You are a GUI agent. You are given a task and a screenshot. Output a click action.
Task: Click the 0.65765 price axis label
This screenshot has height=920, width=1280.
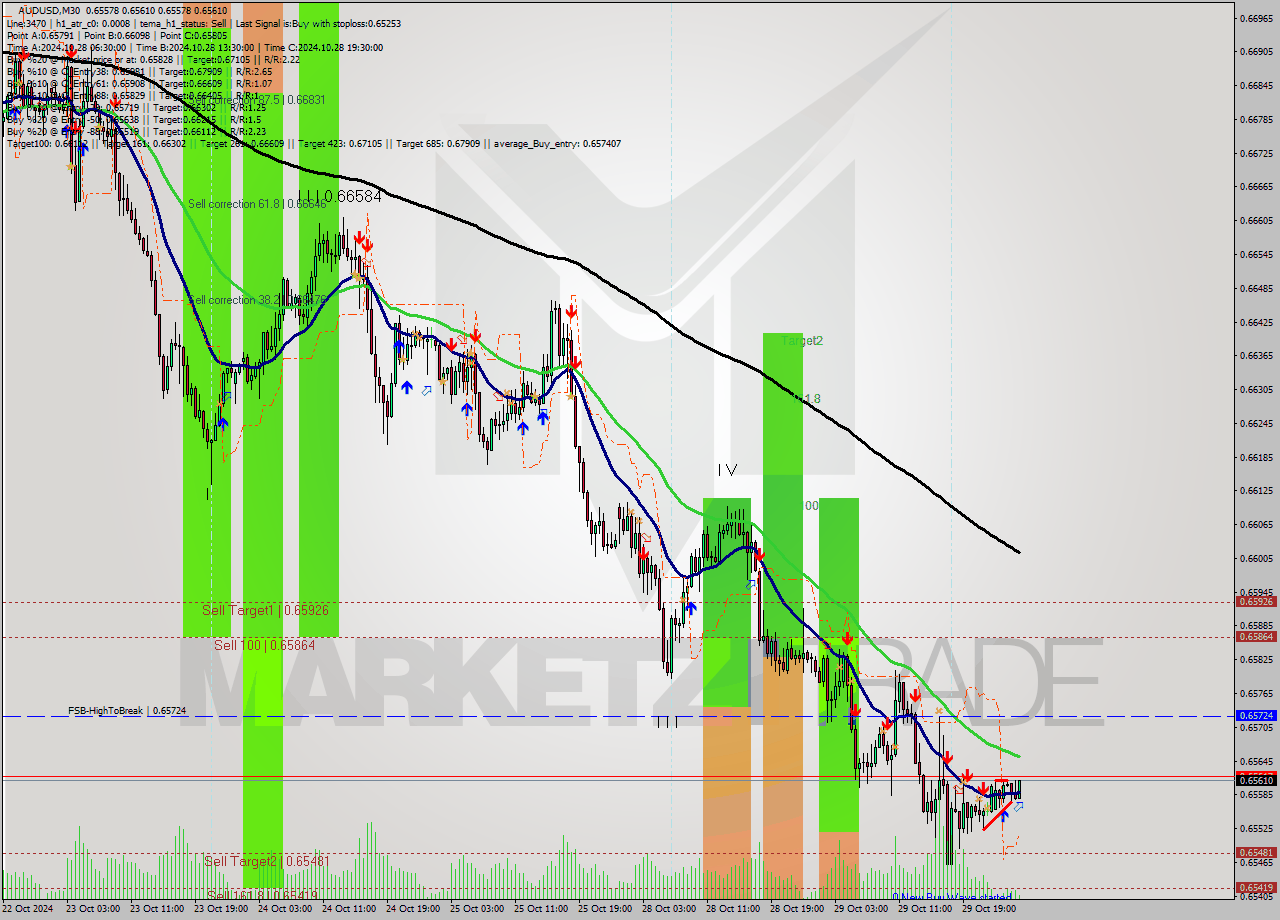(x=1256, y=693)
